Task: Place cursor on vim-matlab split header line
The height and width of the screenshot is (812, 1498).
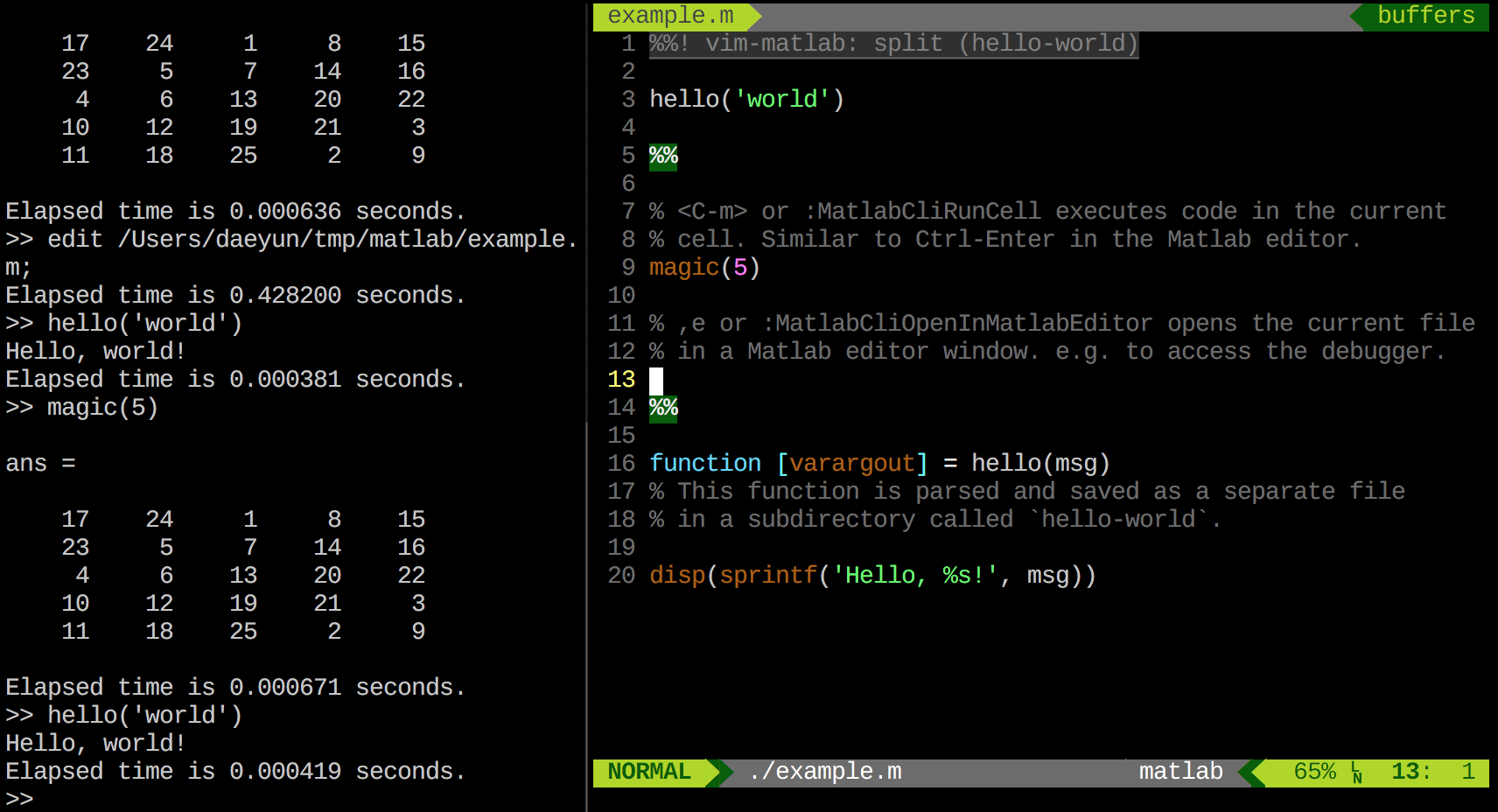Action: pos(893,44)
